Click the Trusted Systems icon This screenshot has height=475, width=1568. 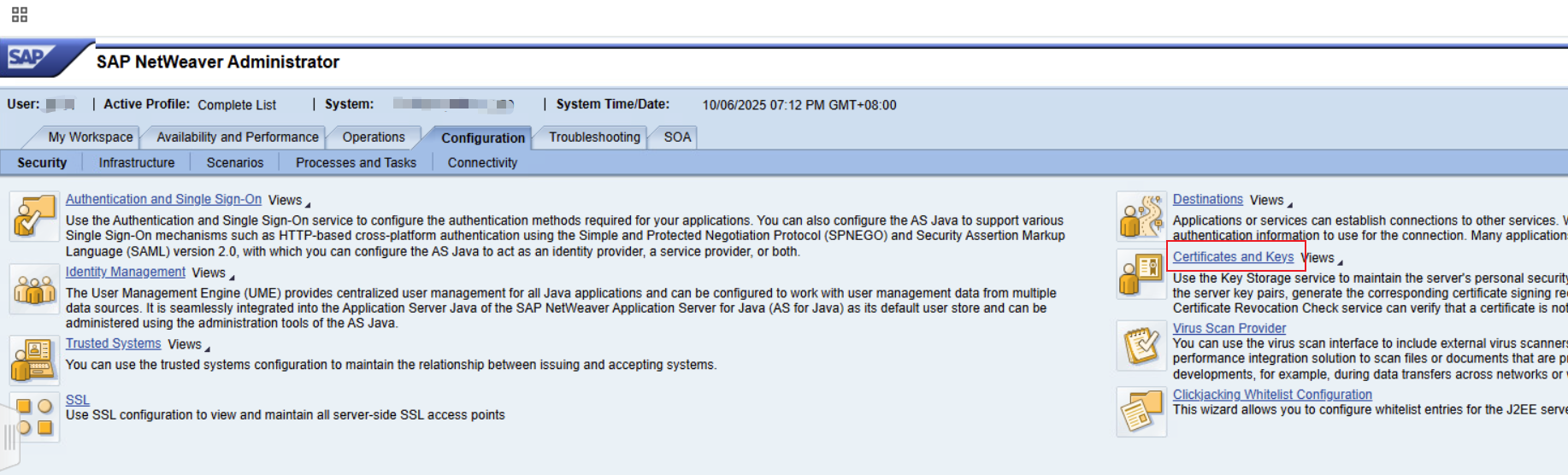point(34,360)
